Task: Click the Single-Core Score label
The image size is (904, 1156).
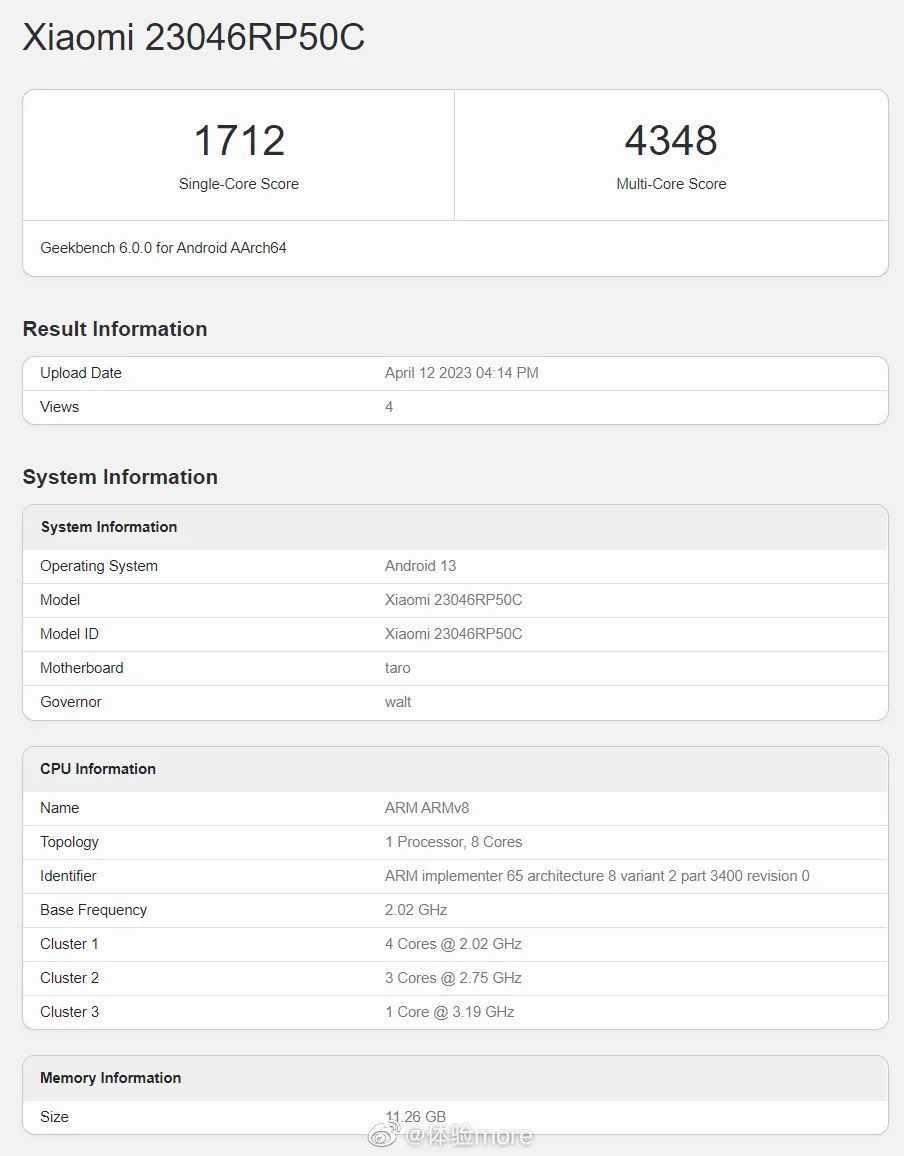Action: point(239,184)
